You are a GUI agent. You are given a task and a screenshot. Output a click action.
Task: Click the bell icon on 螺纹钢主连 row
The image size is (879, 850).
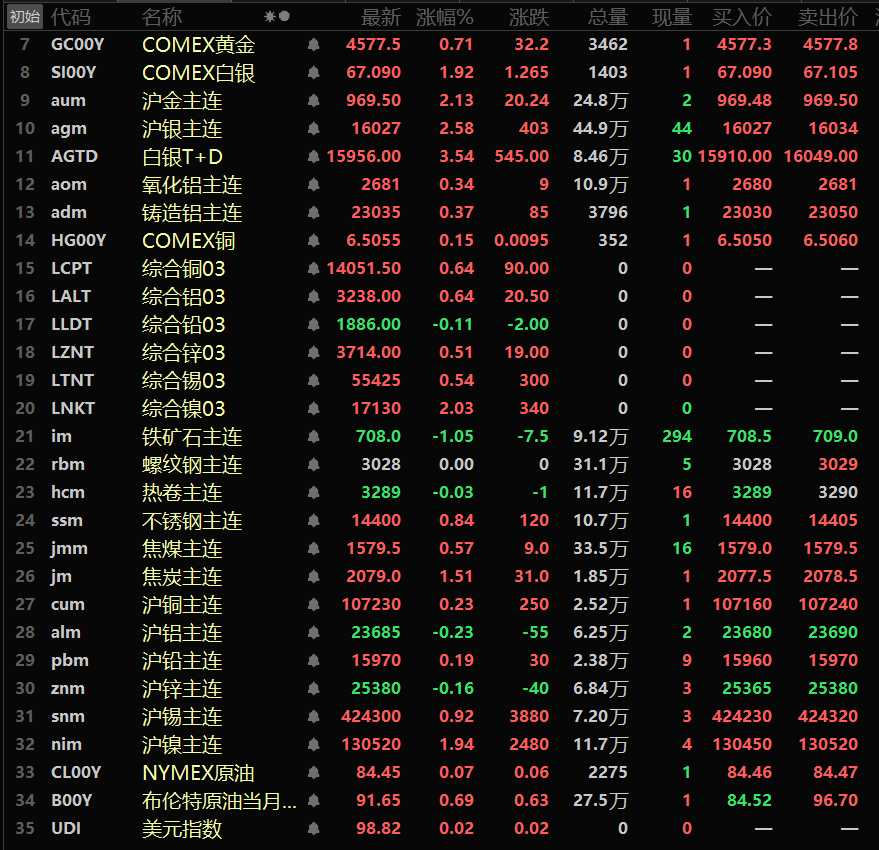click(x=313, y=465)
